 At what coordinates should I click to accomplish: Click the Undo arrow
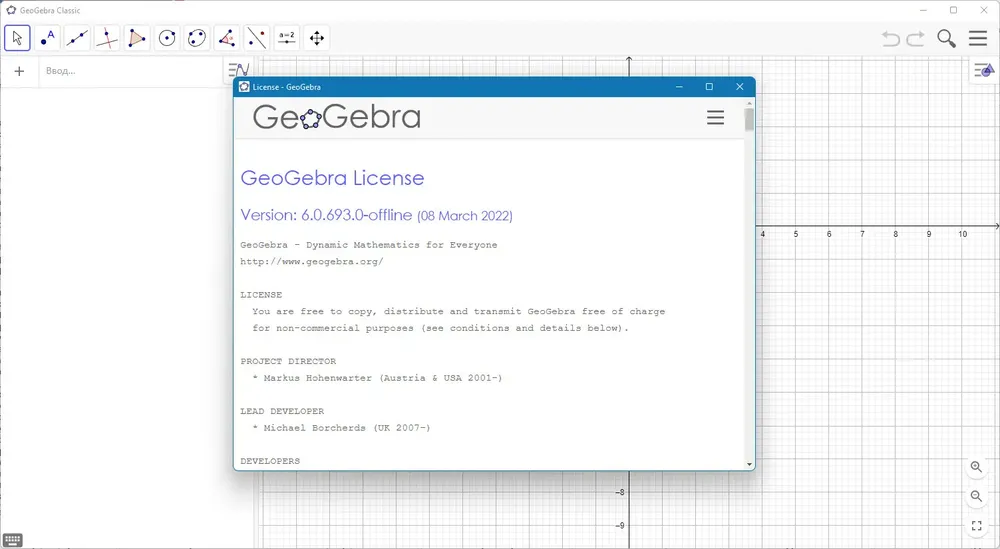(x=891, y=39)
